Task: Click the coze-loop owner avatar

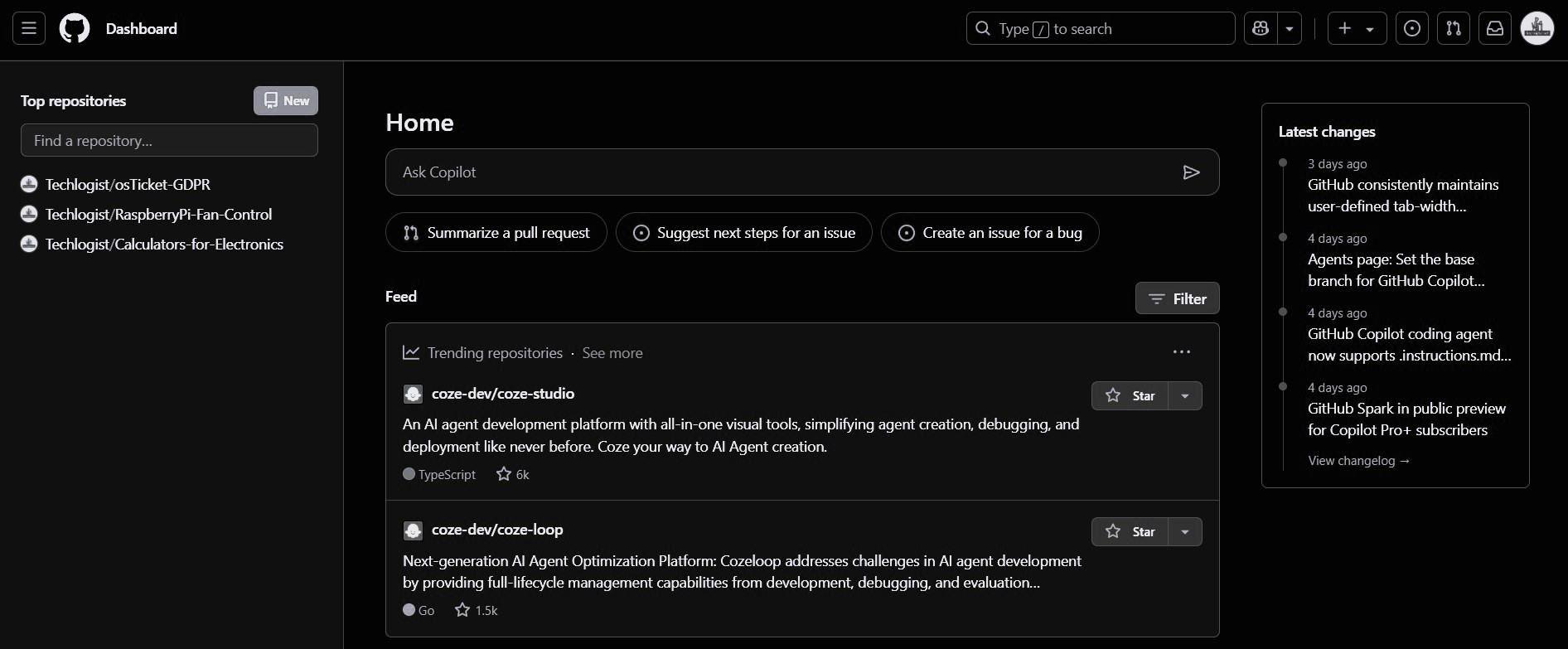Action: [x=413, y=530]
